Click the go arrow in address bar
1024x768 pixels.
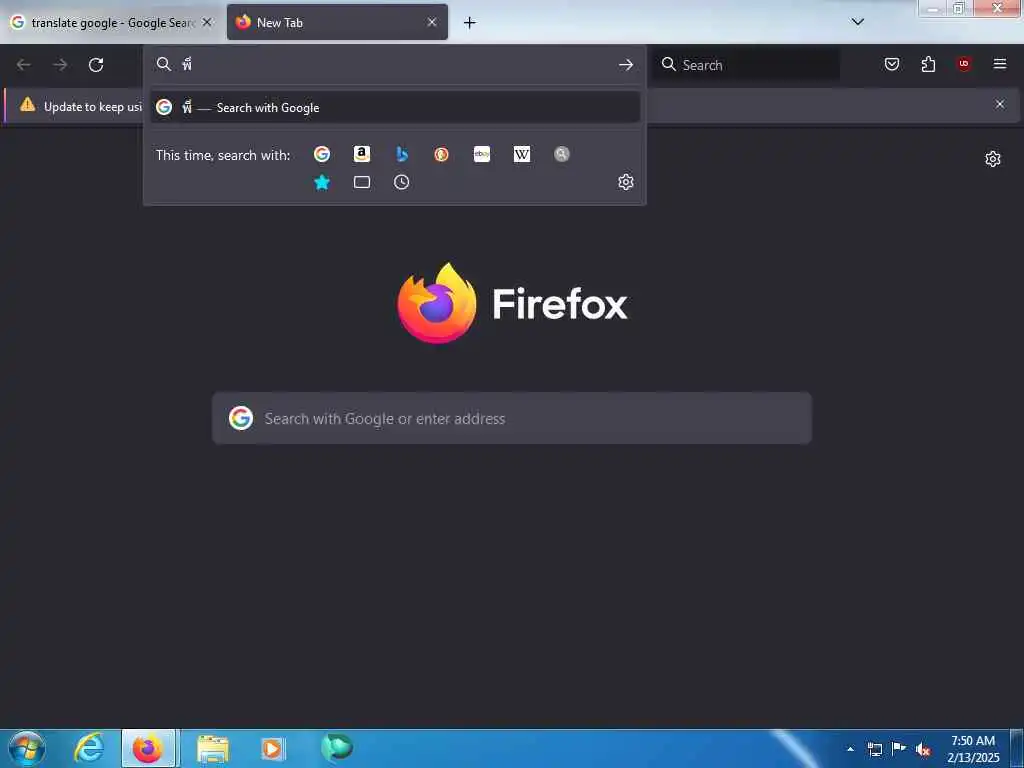(626, 65)
